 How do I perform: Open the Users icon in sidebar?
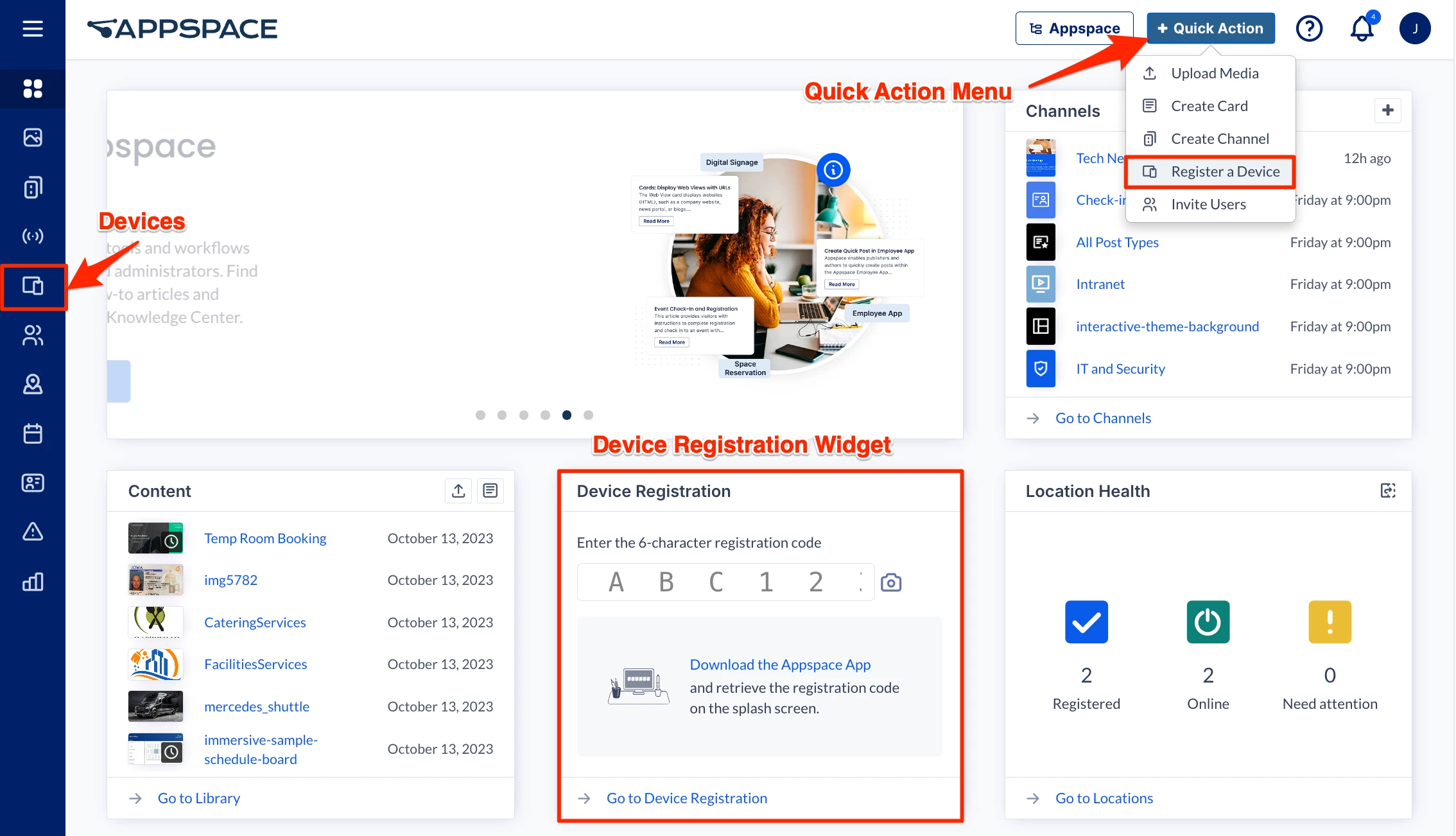click(33, 335)
